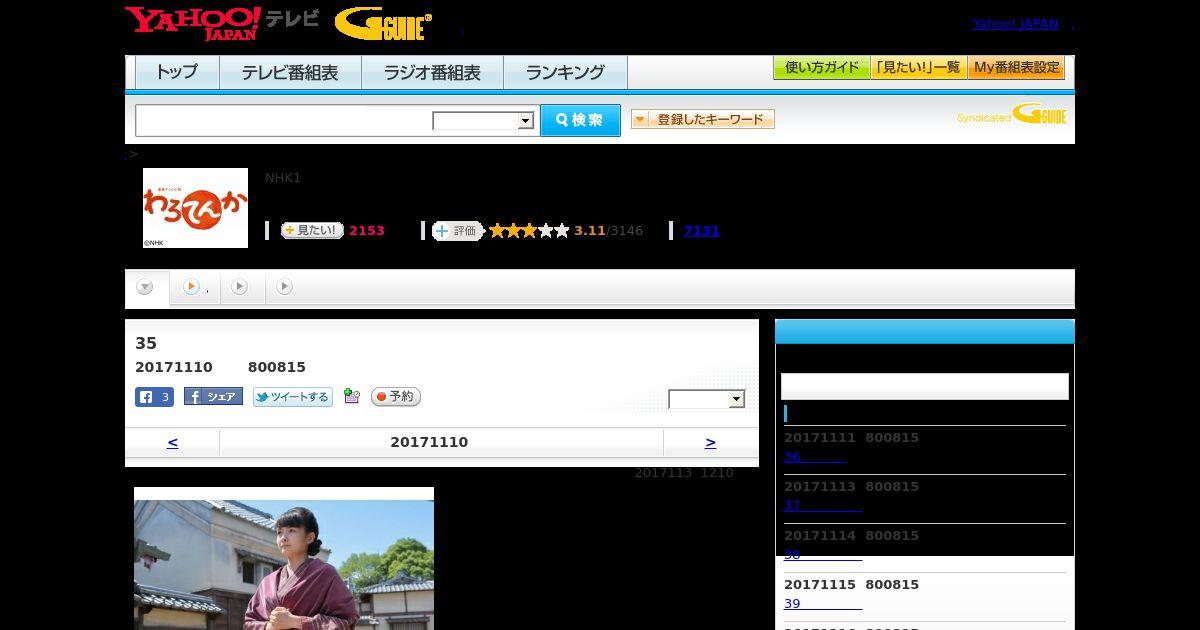Open the search category dropdown
This screenshot has width=1200, height=630.
pos(483,121)
